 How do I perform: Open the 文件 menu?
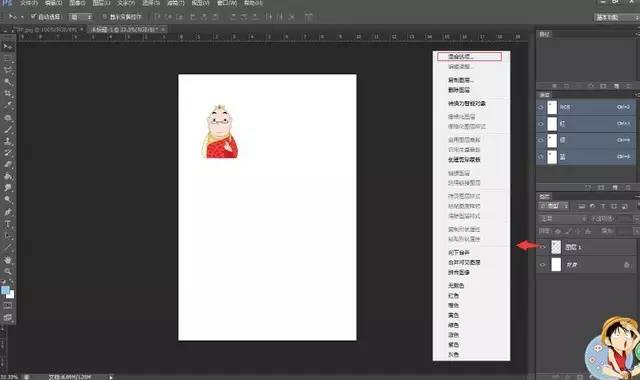(29, 3)
